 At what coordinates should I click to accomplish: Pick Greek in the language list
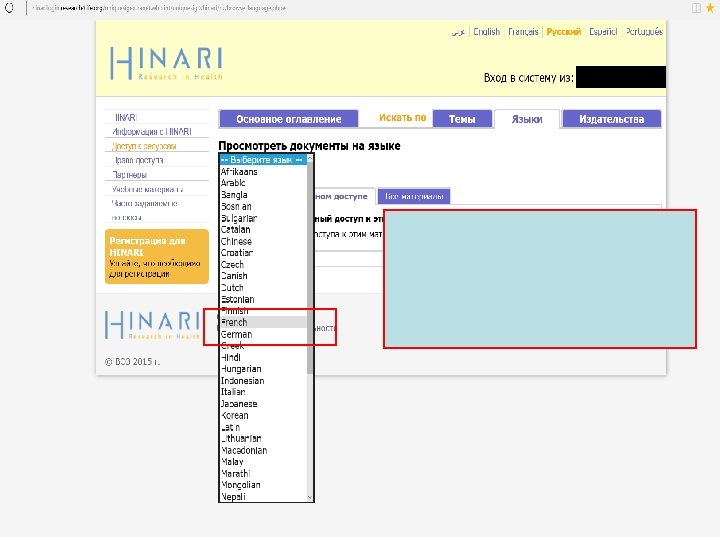point(263,346)
